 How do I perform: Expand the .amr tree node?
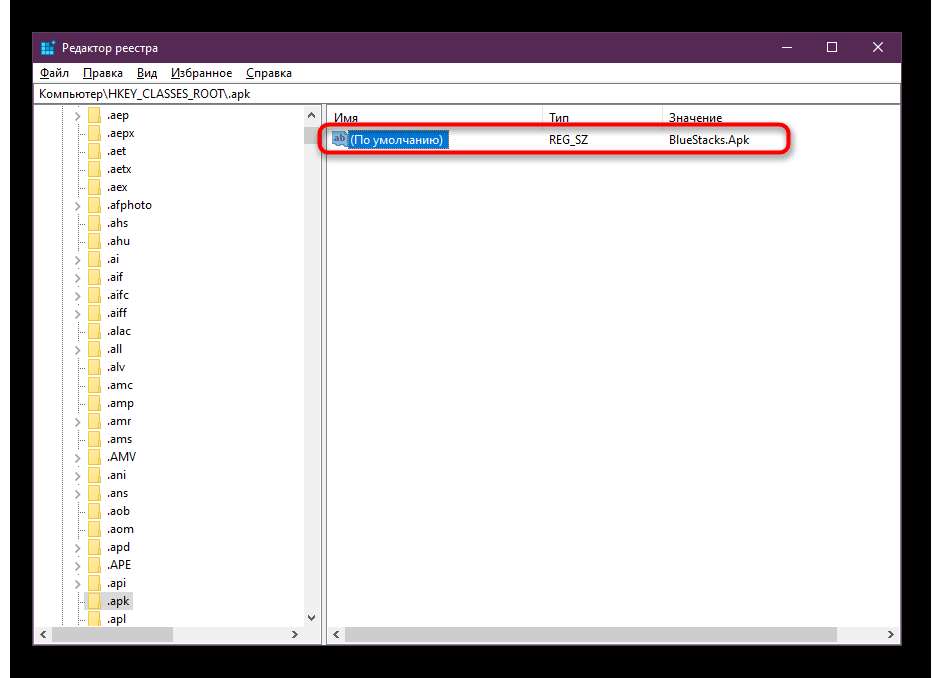click(77, 421)
